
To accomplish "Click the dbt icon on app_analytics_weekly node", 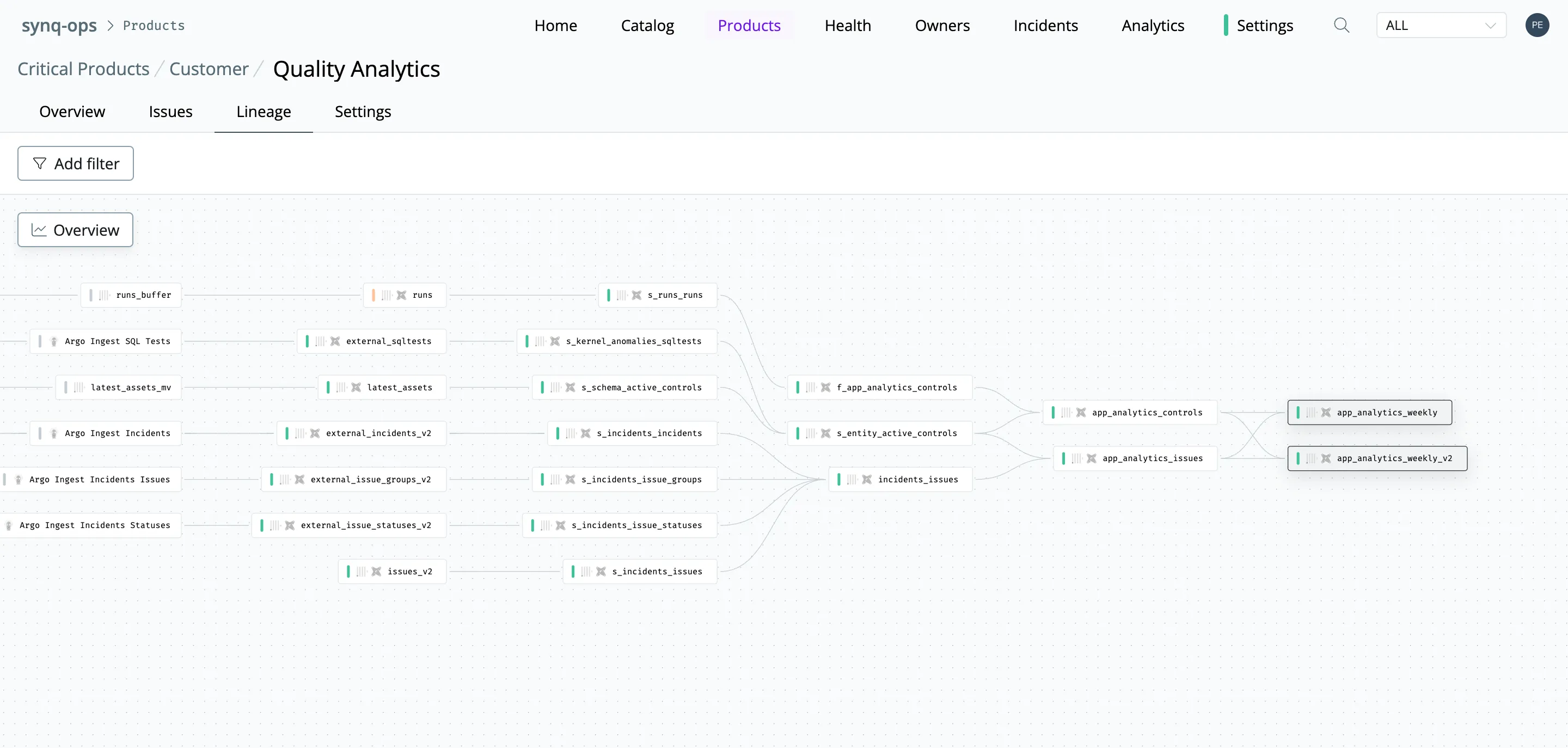I will (1325, 412).
